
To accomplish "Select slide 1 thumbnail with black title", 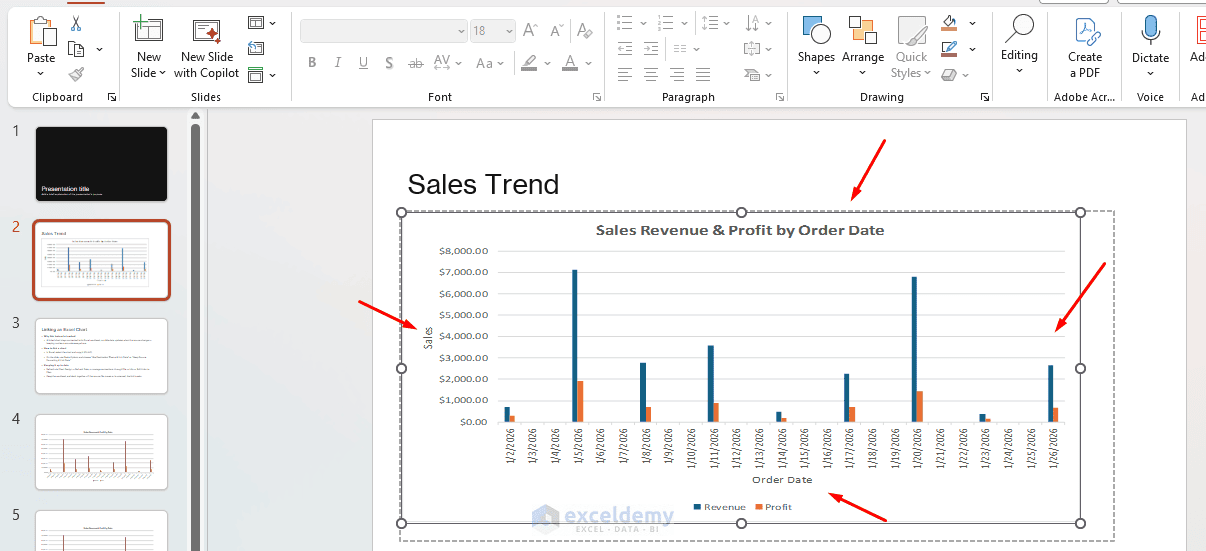I will [101, 164].
